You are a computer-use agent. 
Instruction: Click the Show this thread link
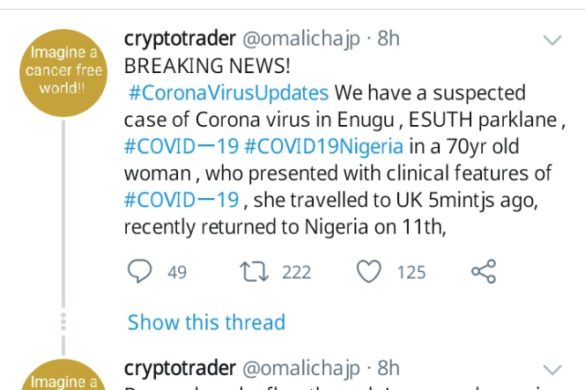coord(206,322)
